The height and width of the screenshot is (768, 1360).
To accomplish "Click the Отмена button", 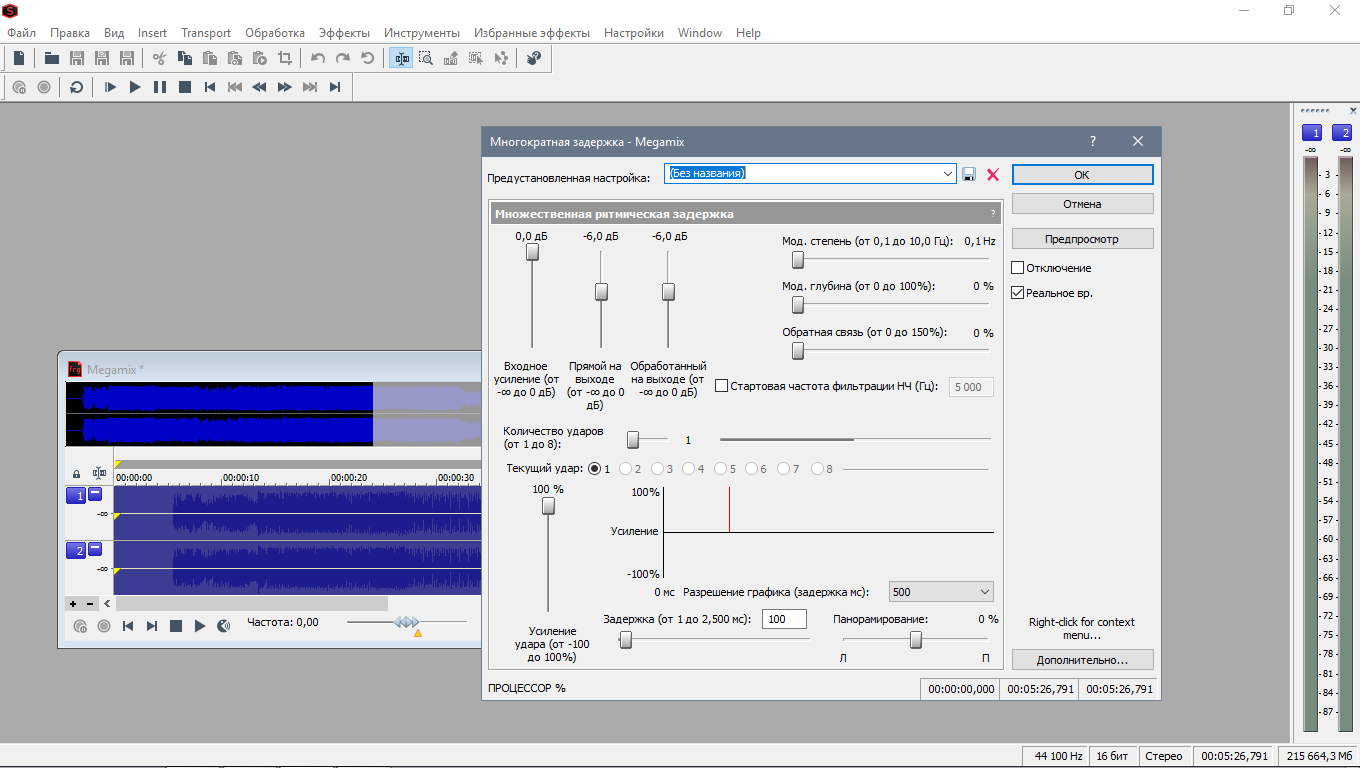I will [1082, 204].
